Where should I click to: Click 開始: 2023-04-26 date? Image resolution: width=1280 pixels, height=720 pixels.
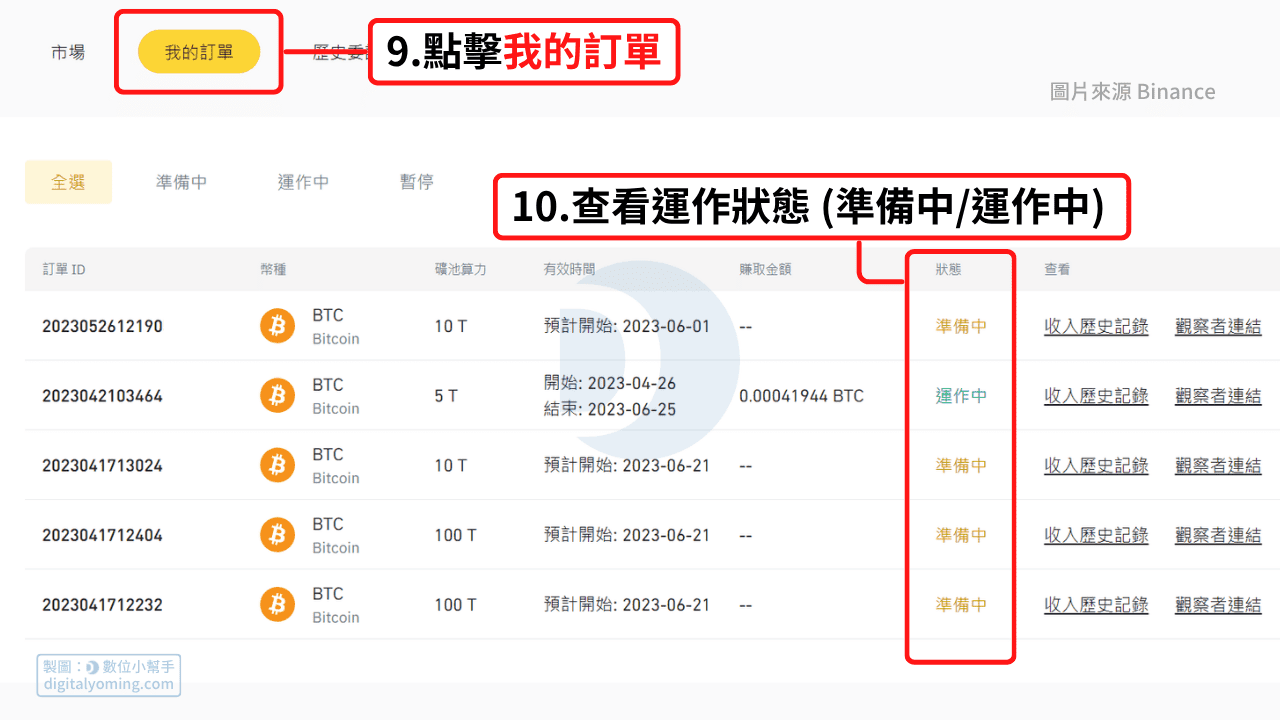coord(610,384)
